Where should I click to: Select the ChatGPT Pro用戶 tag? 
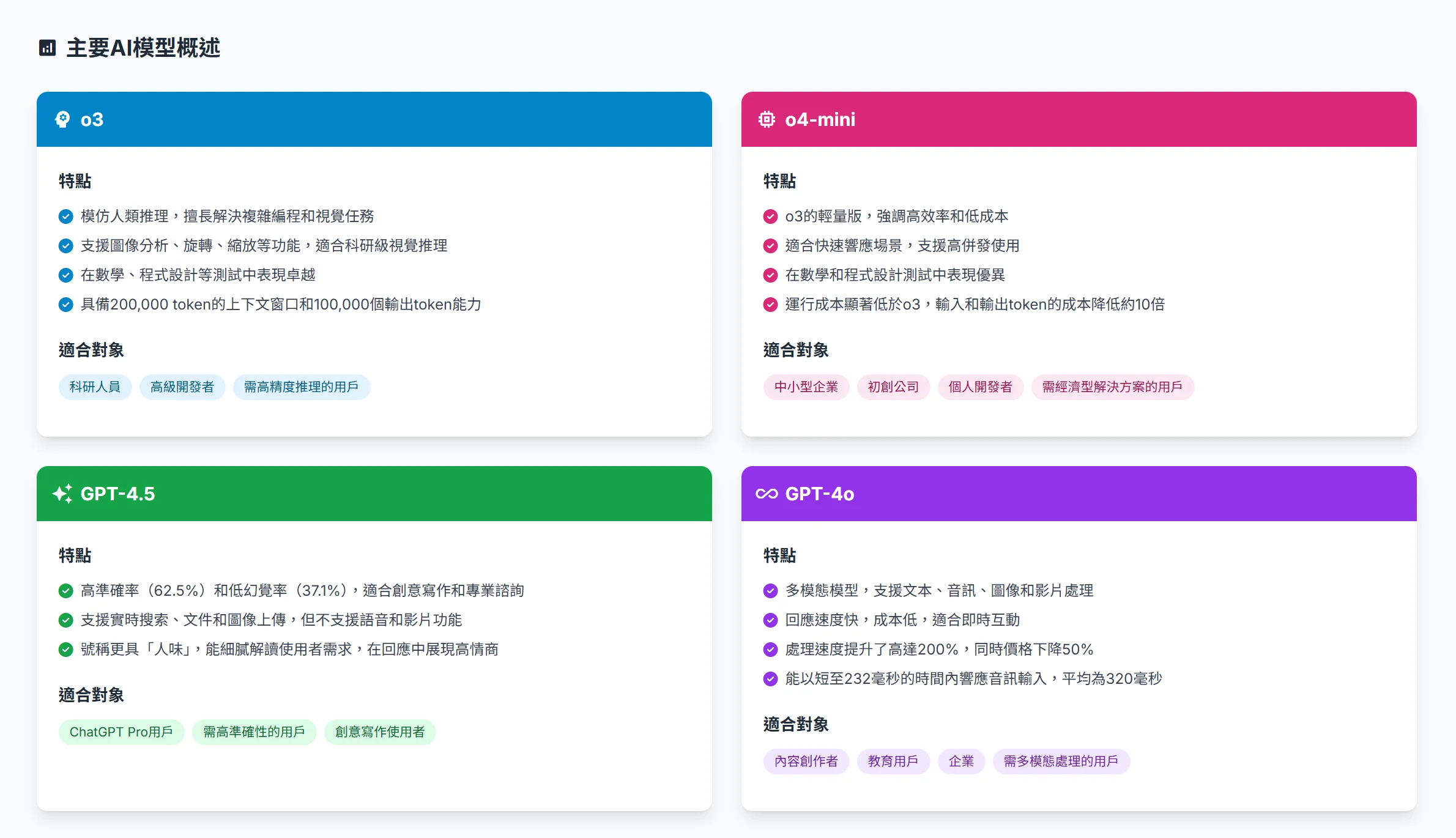122,732
